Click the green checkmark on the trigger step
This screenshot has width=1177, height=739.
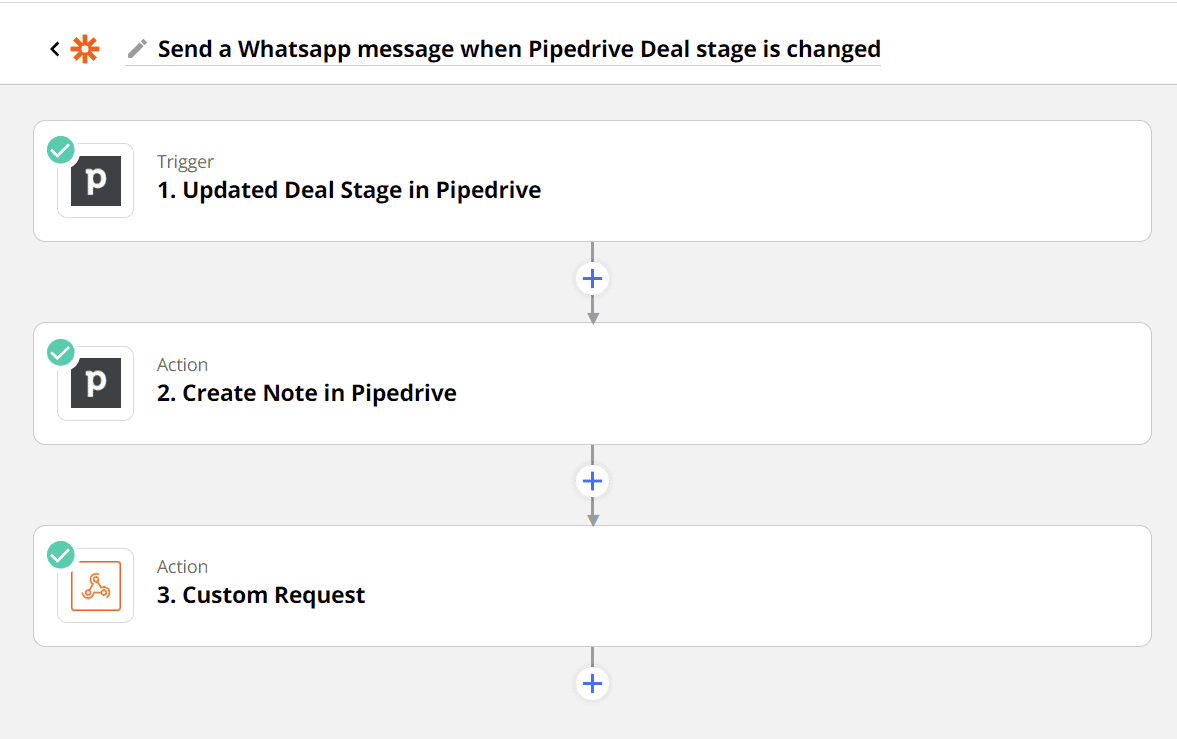tap(60, 149)
